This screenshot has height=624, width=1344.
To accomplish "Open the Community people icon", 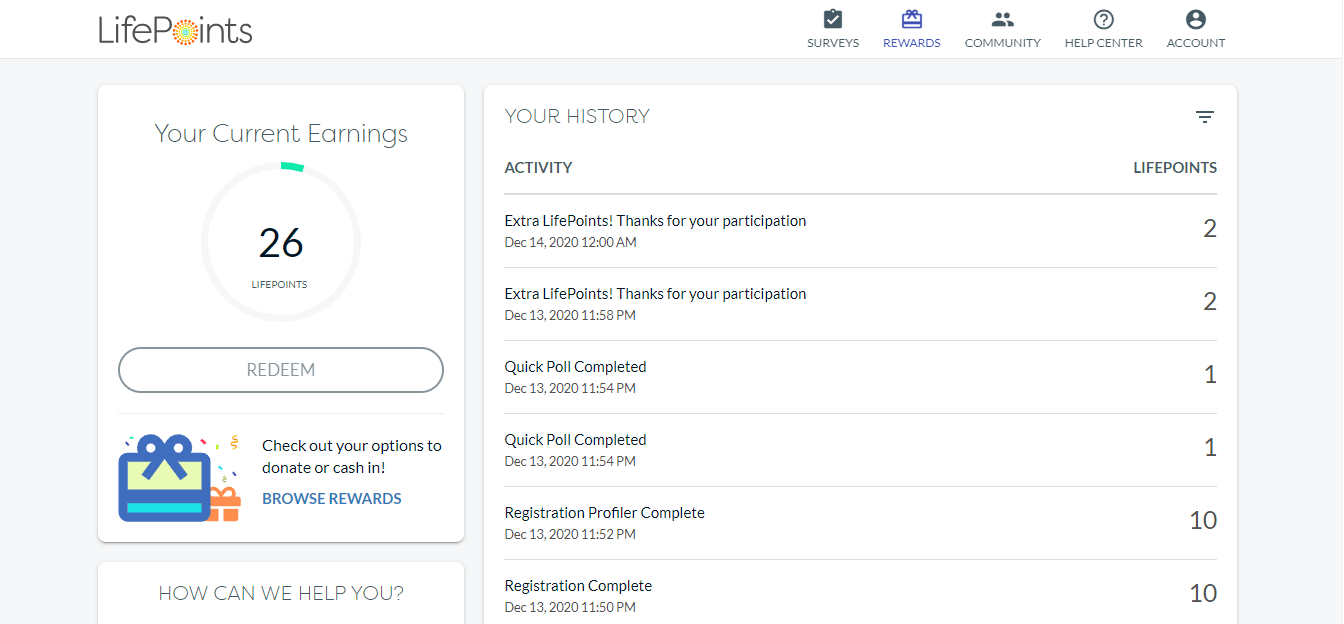I will (x=1002, y=19).
